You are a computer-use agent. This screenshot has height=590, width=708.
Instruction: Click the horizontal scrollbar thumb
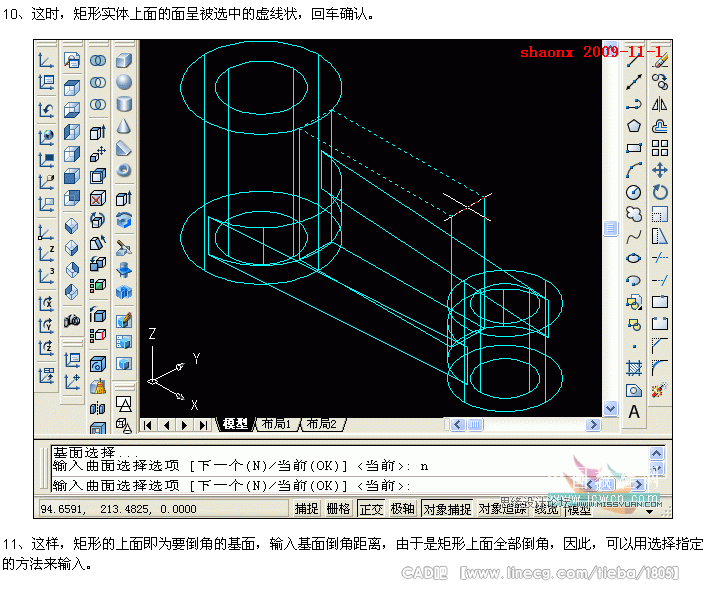(475, 424)
